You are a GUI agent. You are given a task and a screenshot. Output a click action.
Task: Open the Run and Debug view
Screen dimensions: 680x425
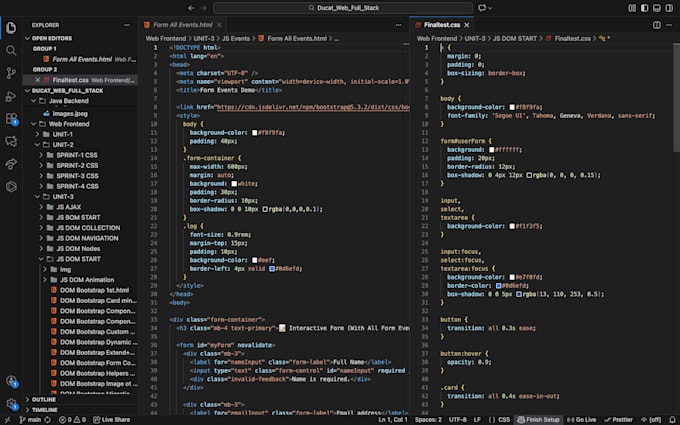click(11, 96)
